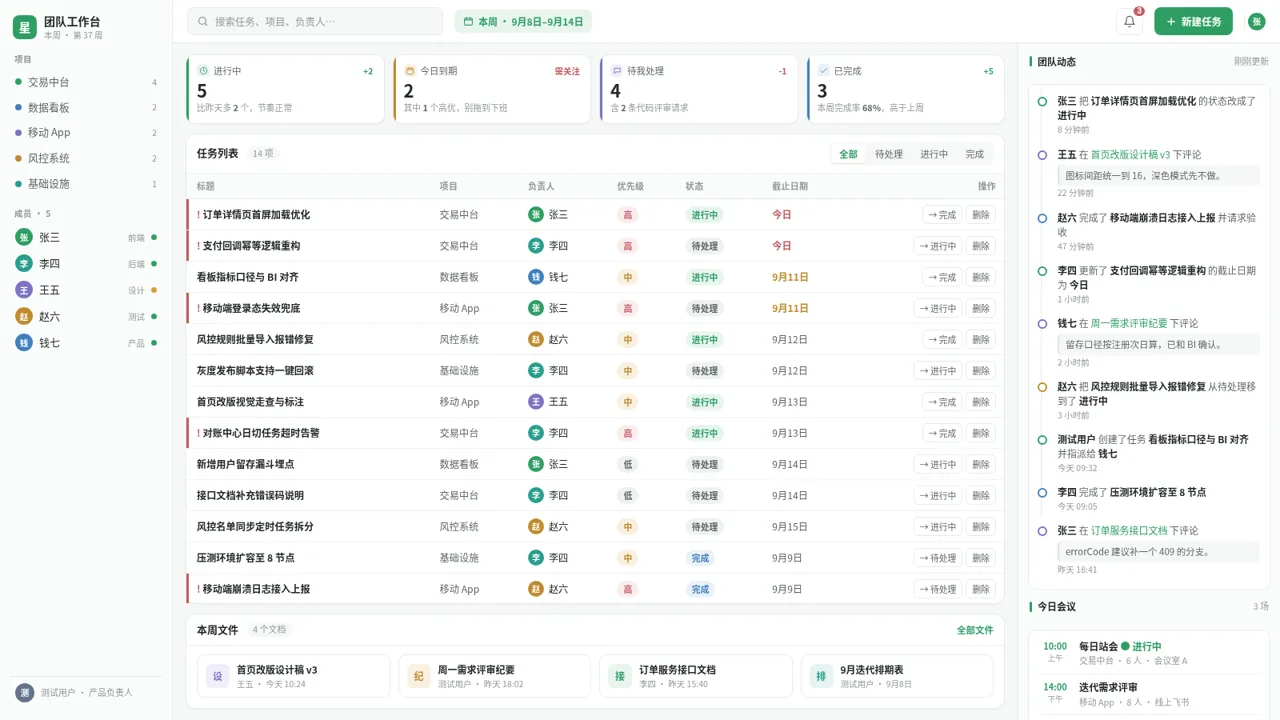The image size is (1280, 720).
Task: Open the notification bell icon
Action: coord(1129,21)
